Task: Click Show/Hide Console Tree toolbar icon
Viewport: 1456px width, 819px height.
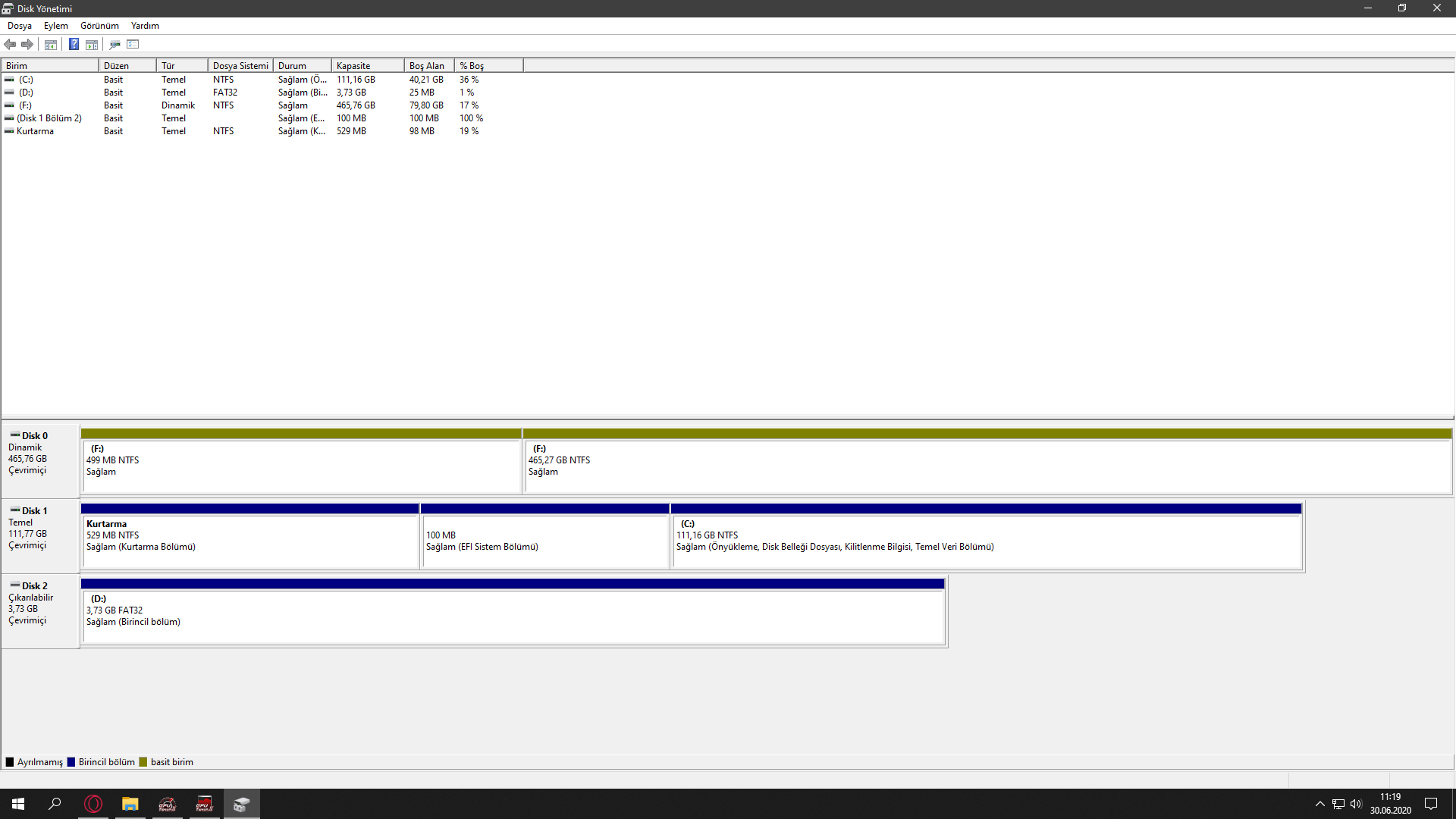Action: point(51,44)
